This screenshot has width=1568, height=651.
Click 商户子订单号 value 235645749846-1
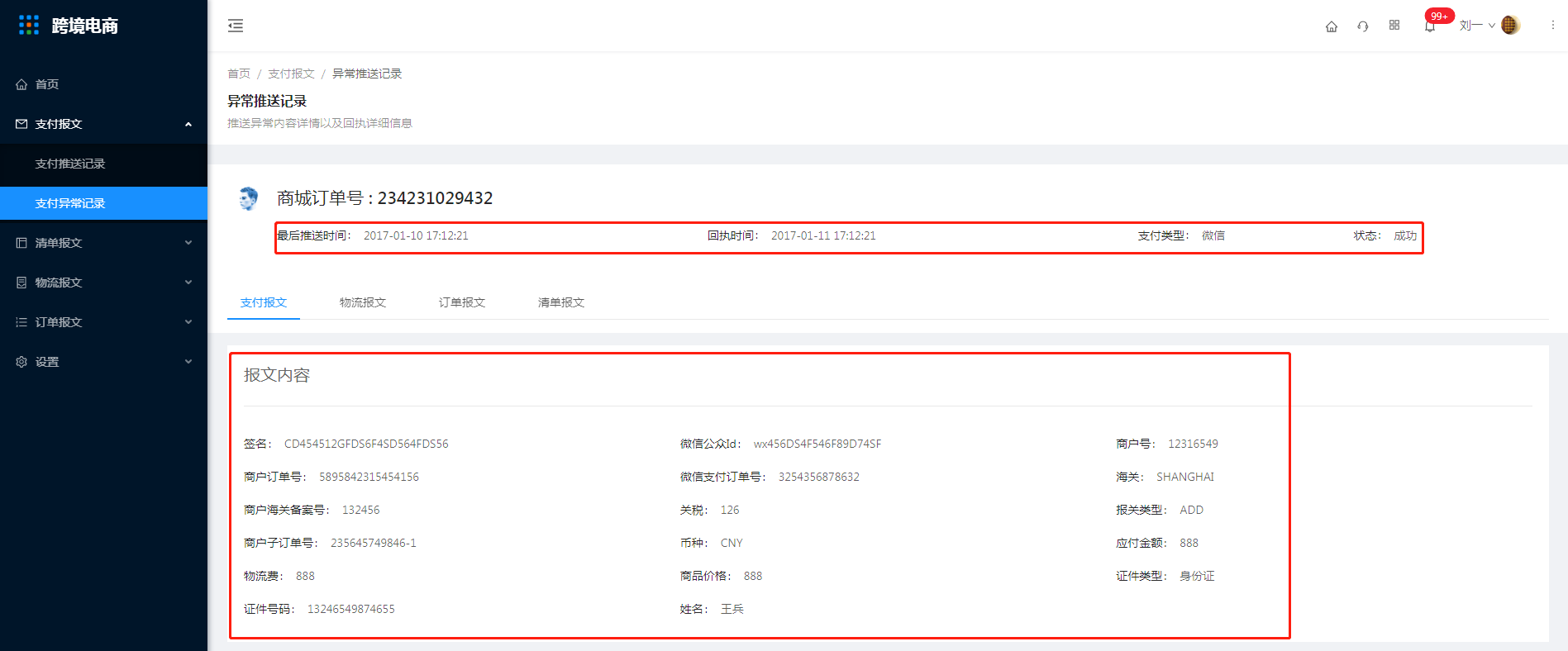point(374,543)
